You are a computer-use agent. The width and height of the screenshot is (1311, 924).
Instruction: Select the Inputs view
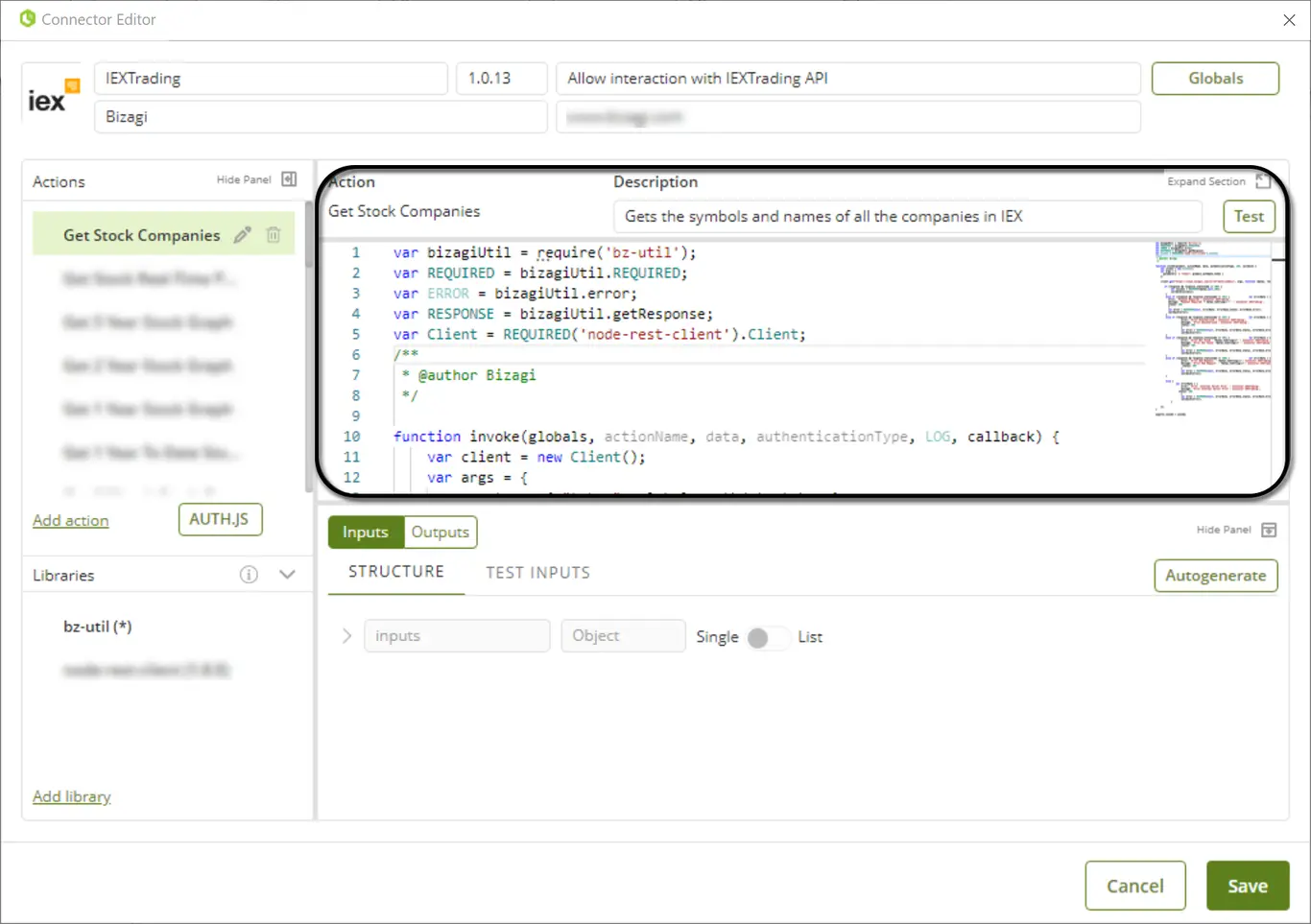[366, 532]
